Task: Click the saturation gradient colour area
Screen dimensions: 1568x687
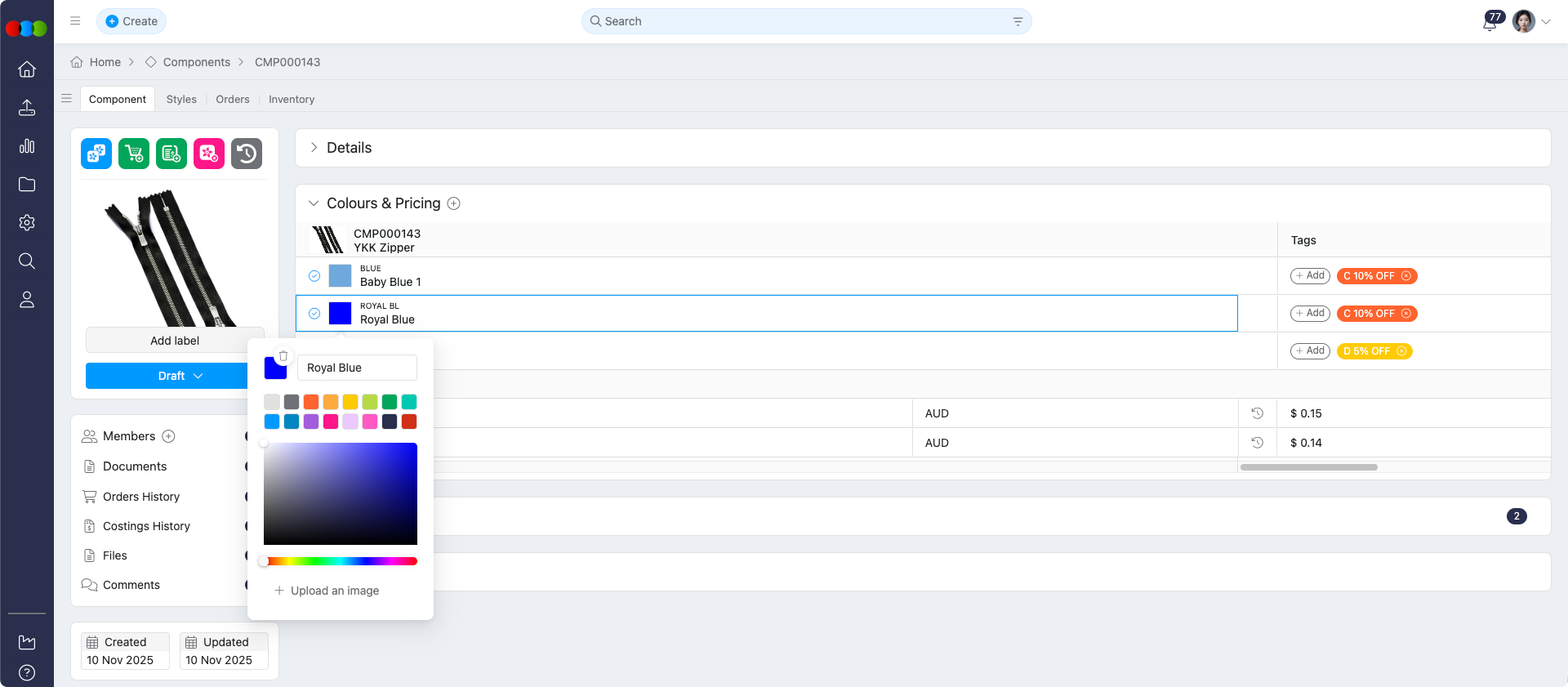Action: (341, 493)
